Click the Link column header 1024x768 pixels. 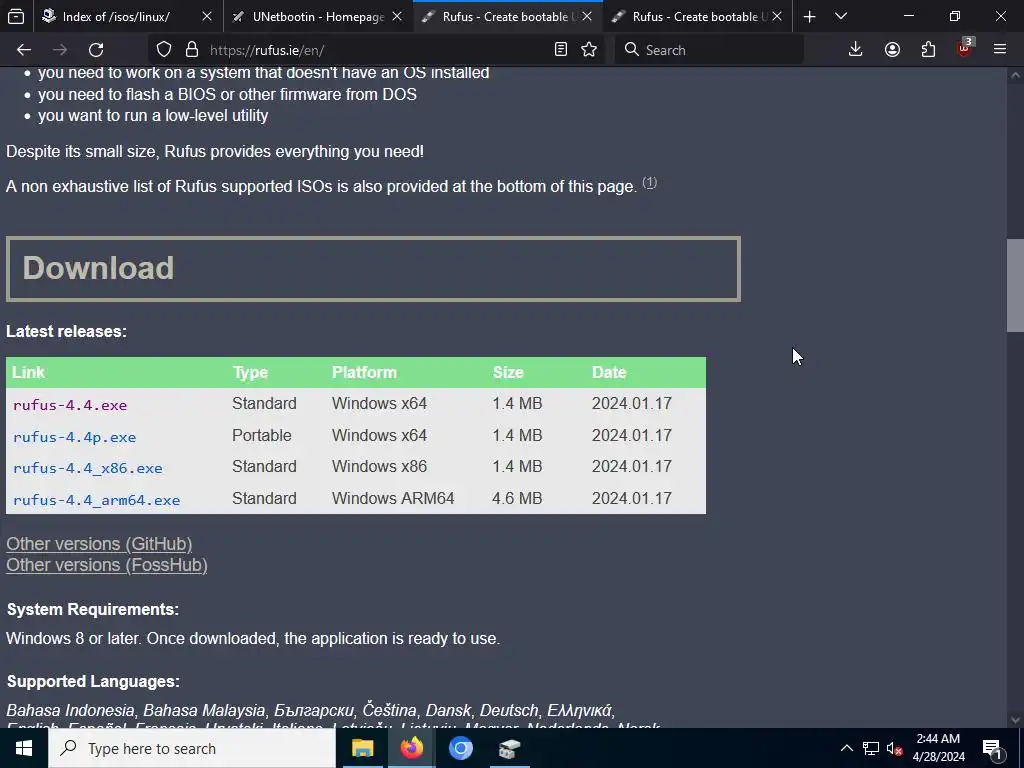tap(28, 372)
